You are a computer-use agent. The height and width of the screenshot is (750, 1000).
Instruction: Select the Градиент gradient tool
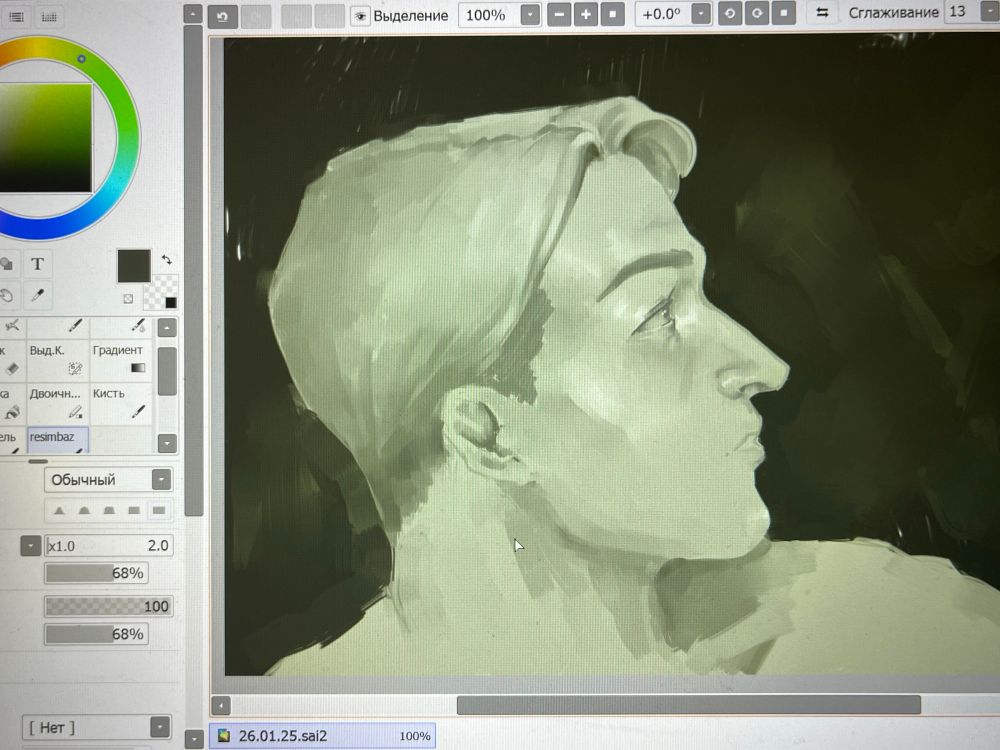coord(121,360)
